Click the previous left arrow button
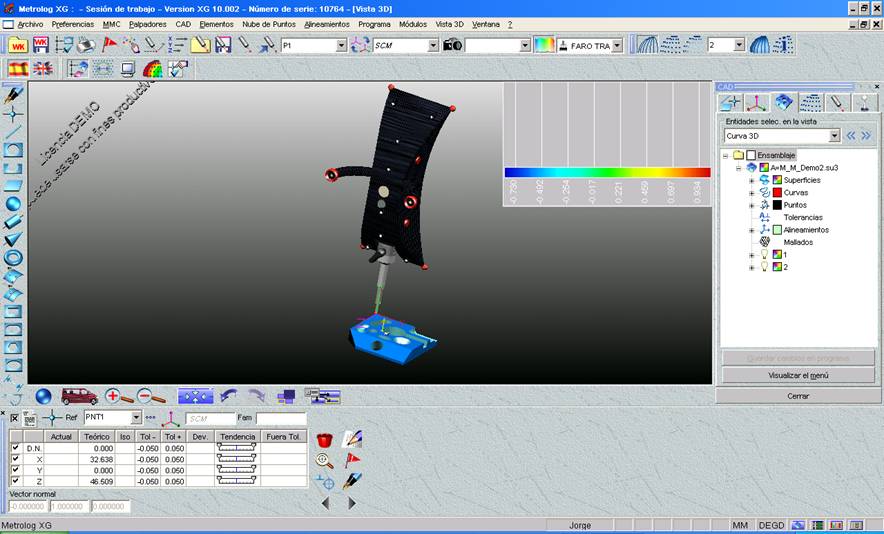 point(325,503)
